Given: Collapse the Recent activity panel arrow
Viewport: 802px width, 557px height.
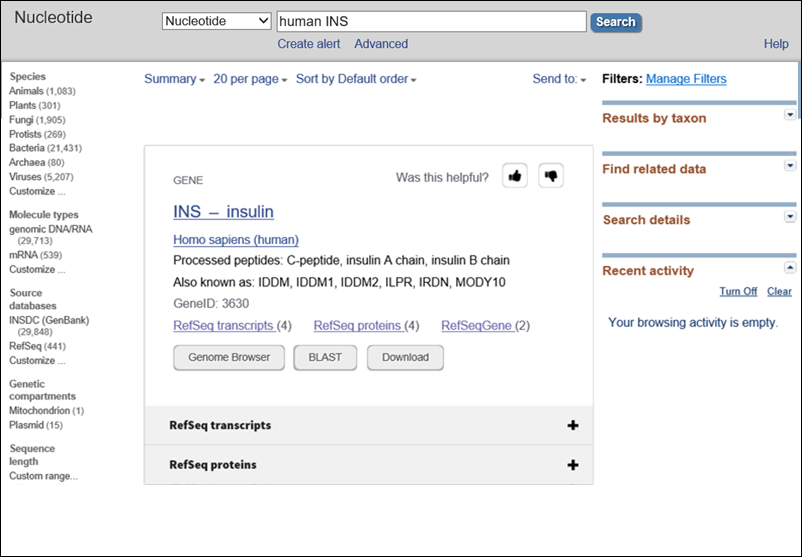Looking at the screenshot, I should pyautogui.click(x=790, y=267).
